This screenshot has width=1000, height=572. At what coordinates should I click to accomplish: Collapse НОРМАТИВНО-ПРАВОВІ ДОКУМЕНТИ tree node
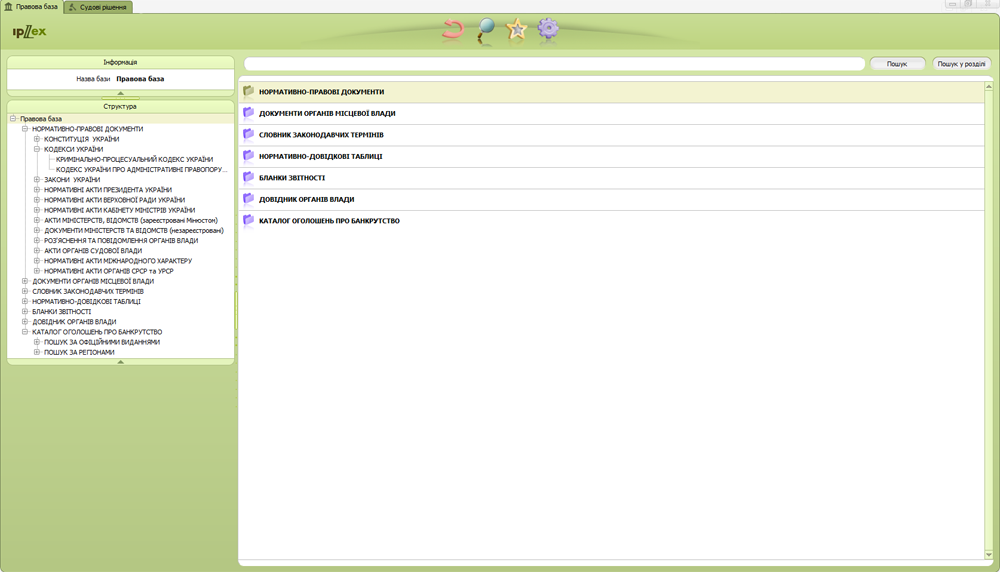coord(25,129)
